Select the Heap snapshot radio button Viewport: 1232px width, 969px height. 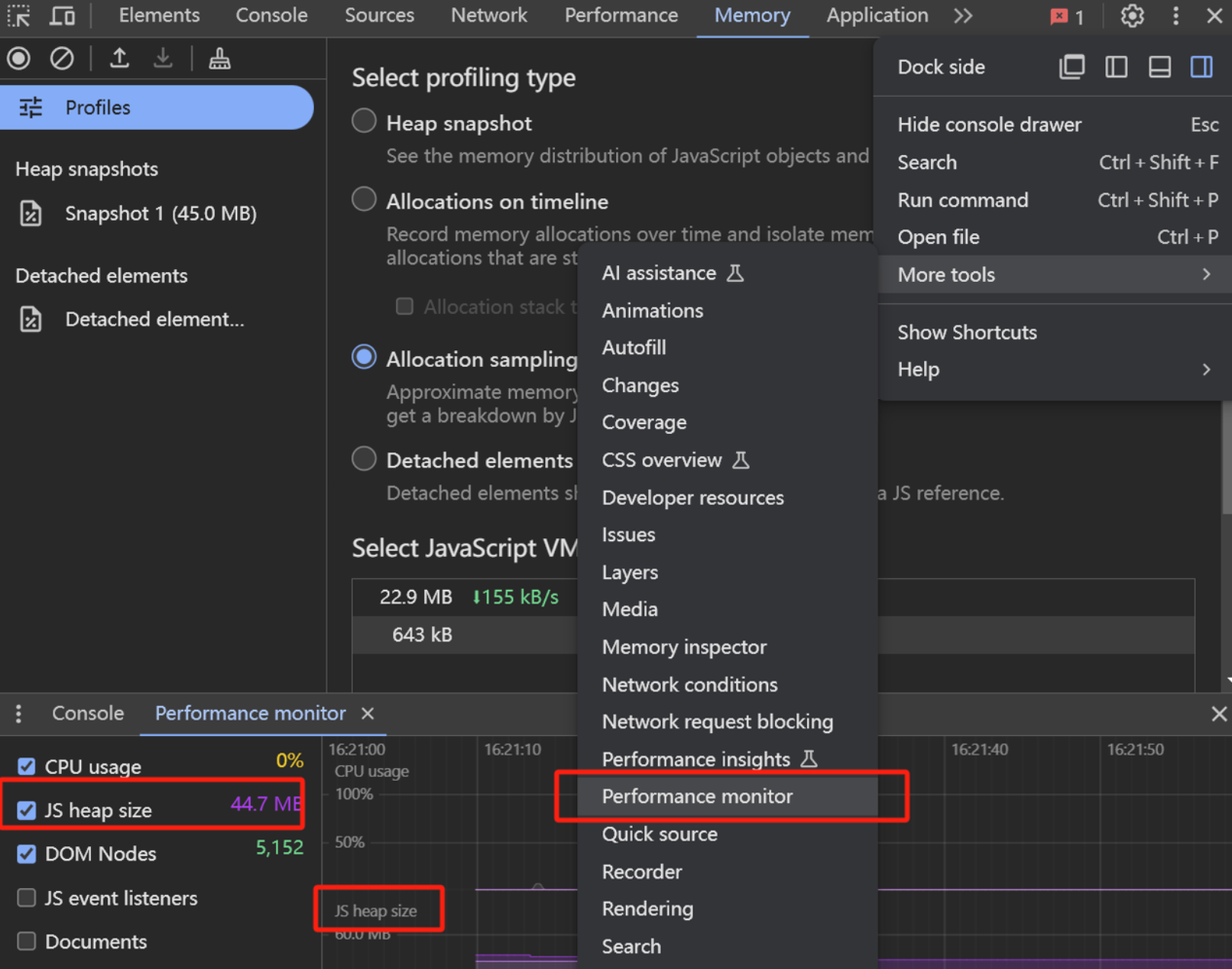pyautogui.click(x=364, y=122)
